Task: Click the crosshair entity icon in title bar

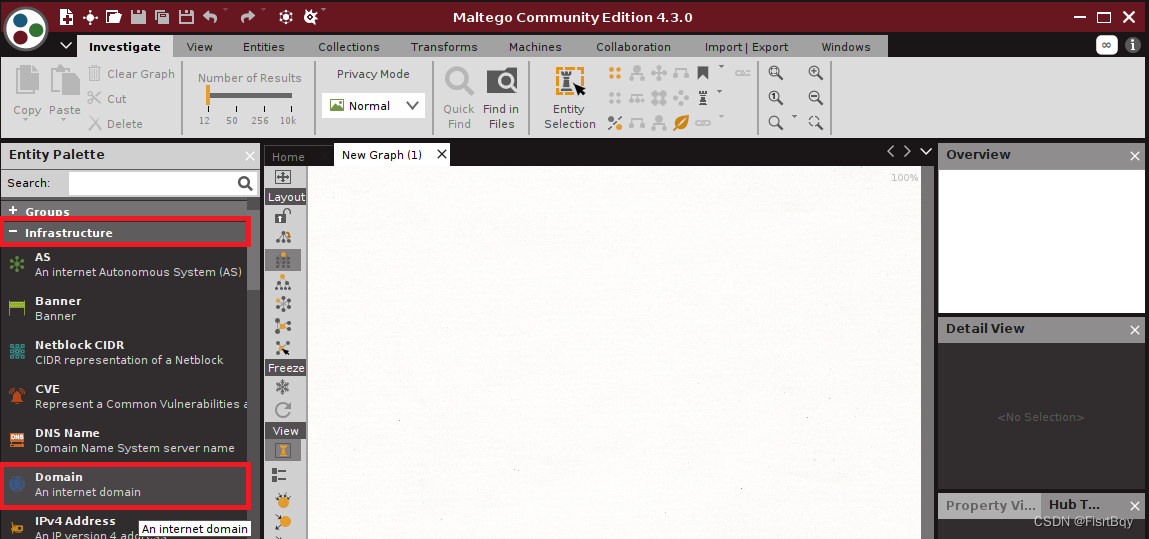Action: tap(90, 17)
